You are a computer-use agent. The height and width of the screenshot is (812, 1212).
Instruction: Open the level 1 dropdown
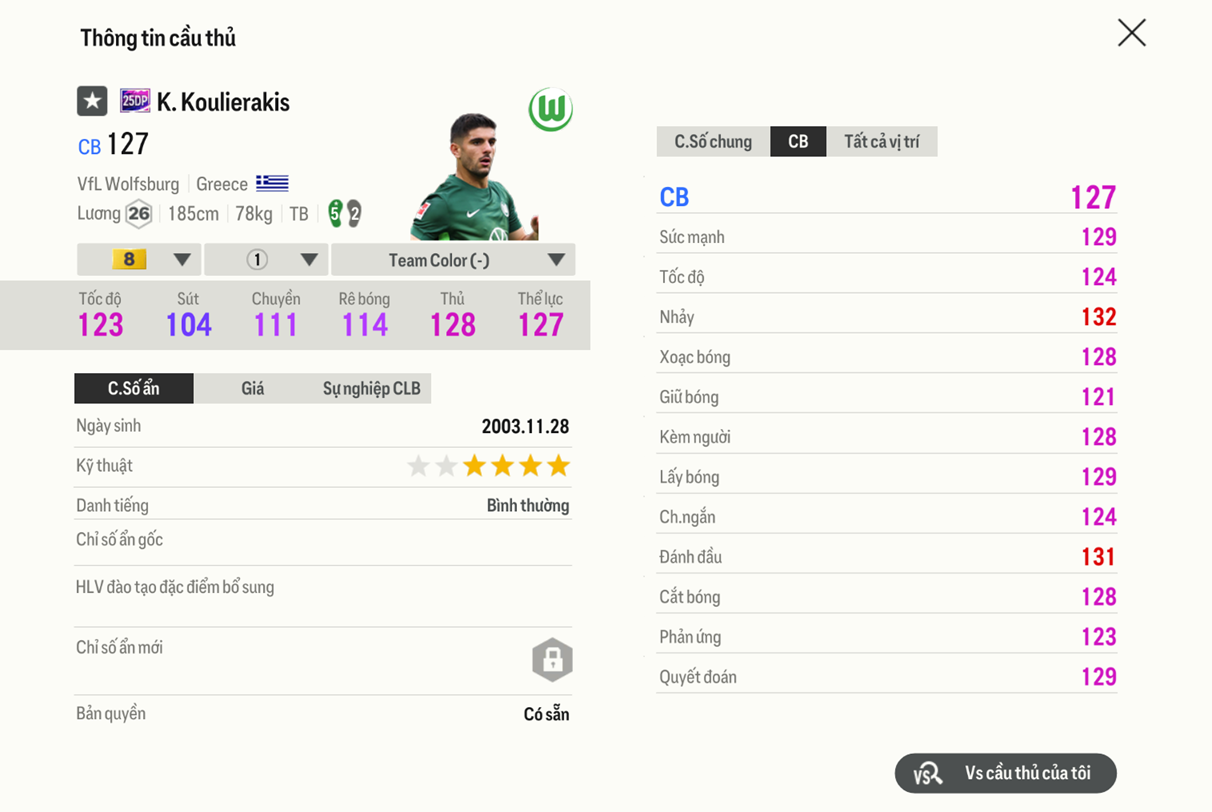266,260
